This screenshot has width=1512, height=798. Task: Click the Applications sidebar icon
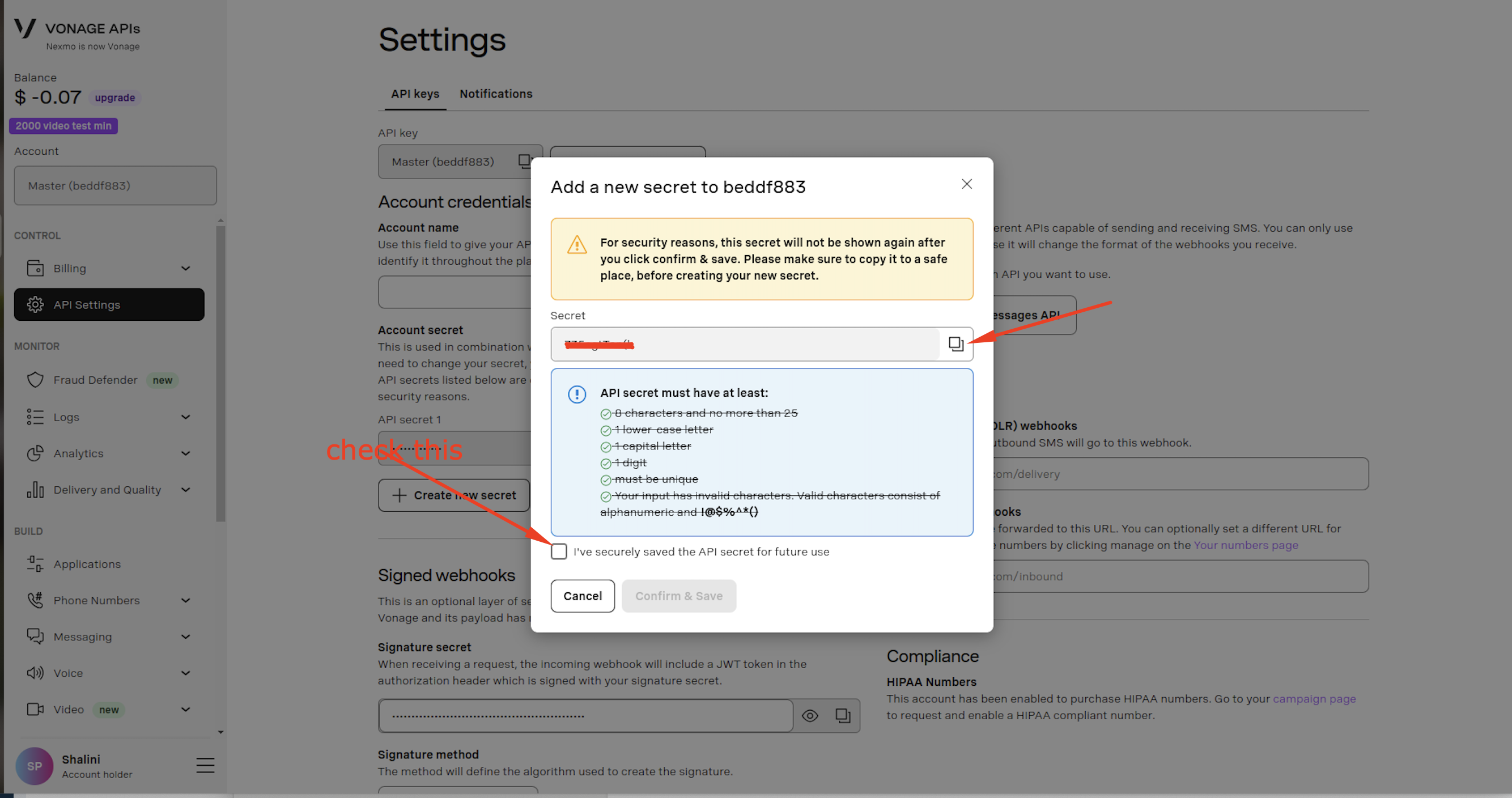tap(35, 564)
